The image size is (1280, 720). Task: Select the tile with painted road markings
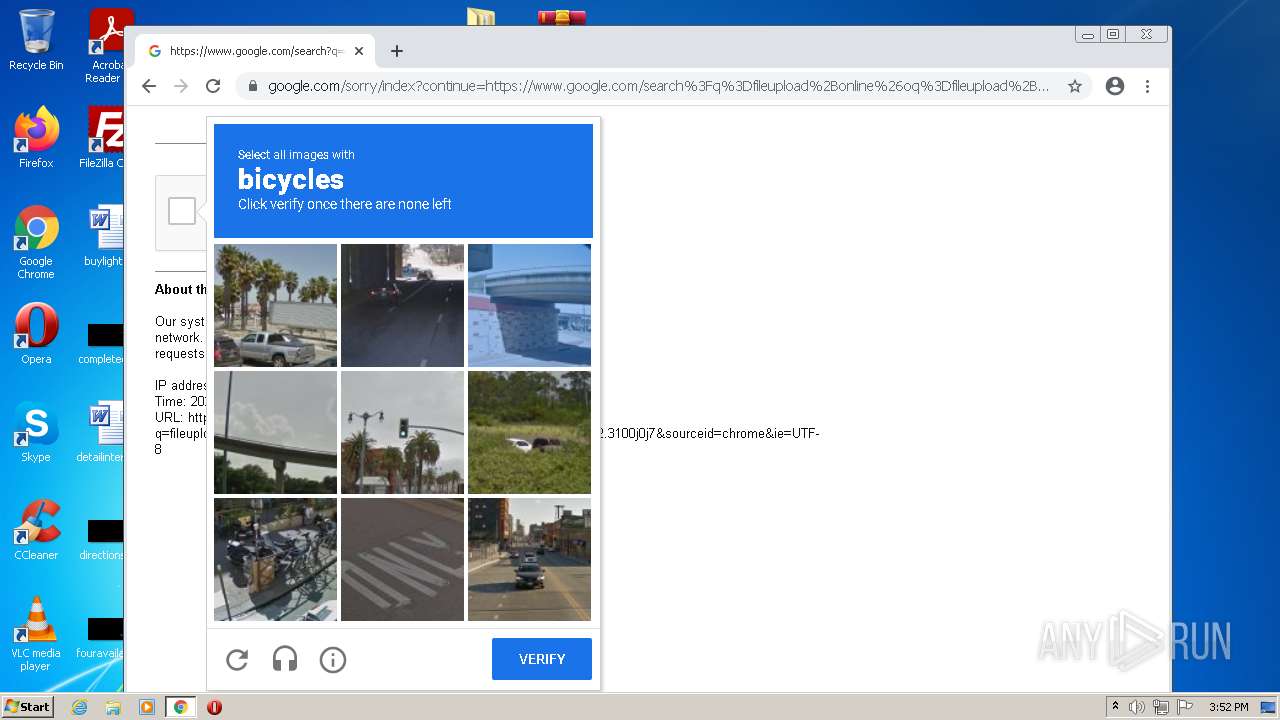point(402,559)
